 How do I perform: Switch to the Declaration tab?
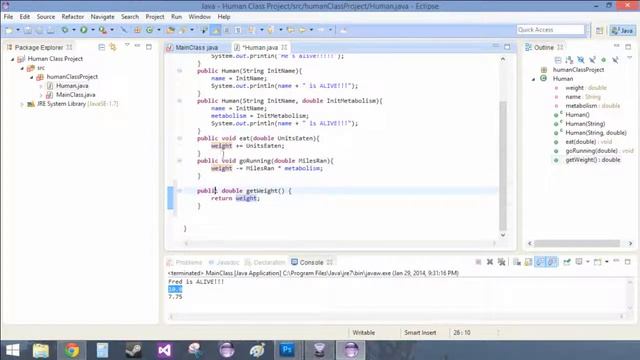coord(265,262)
